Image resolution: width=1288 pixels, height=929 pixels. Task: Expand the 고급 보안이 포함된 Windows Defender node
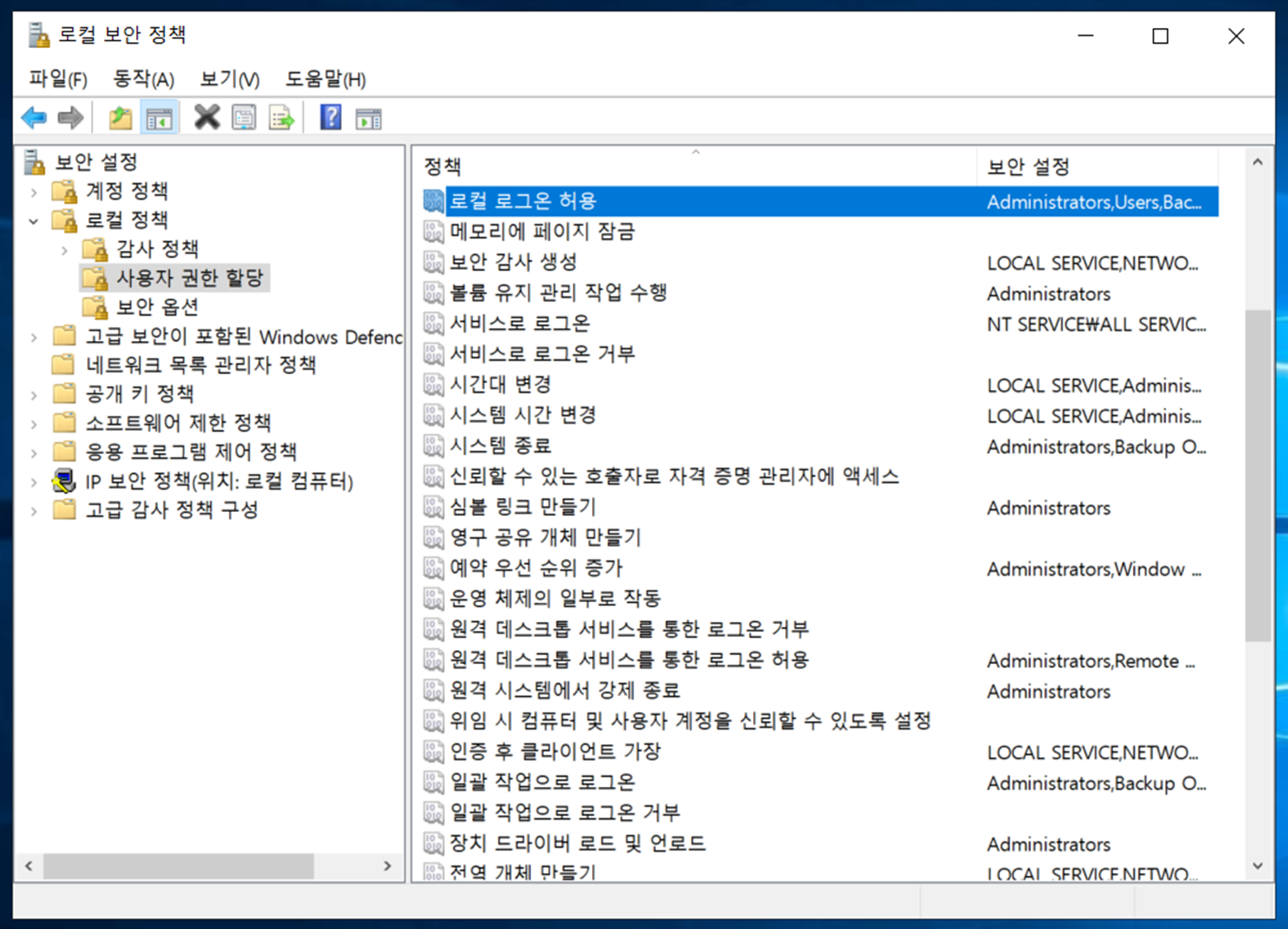point(34,337)
